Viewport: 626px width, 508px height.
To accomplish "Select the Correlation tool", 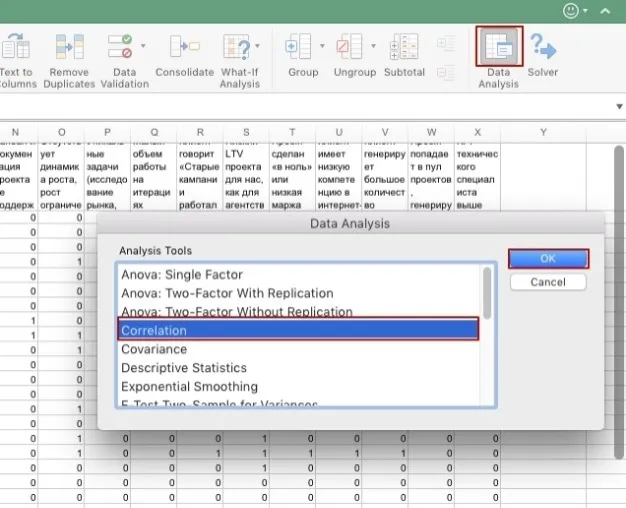I will click(298, 330).
